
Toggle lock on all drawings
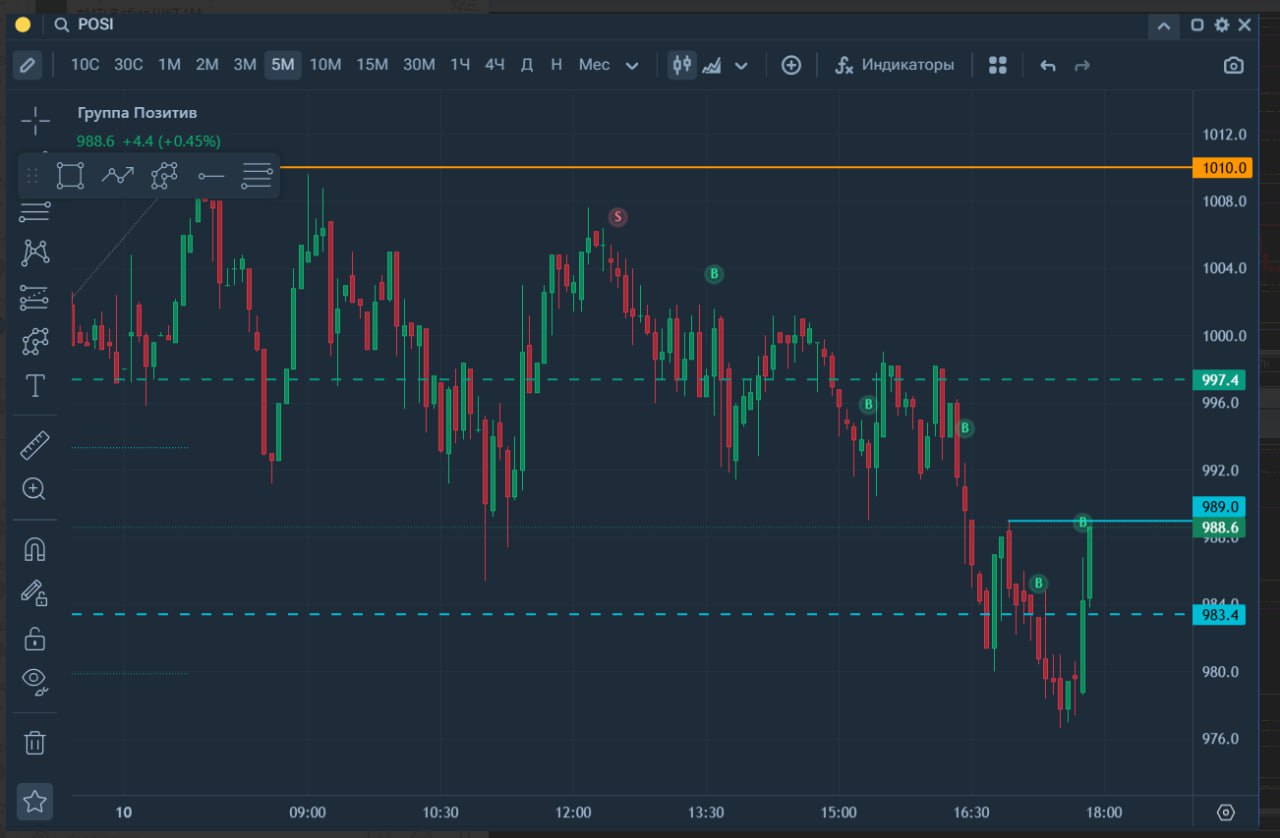coord(35,637)
